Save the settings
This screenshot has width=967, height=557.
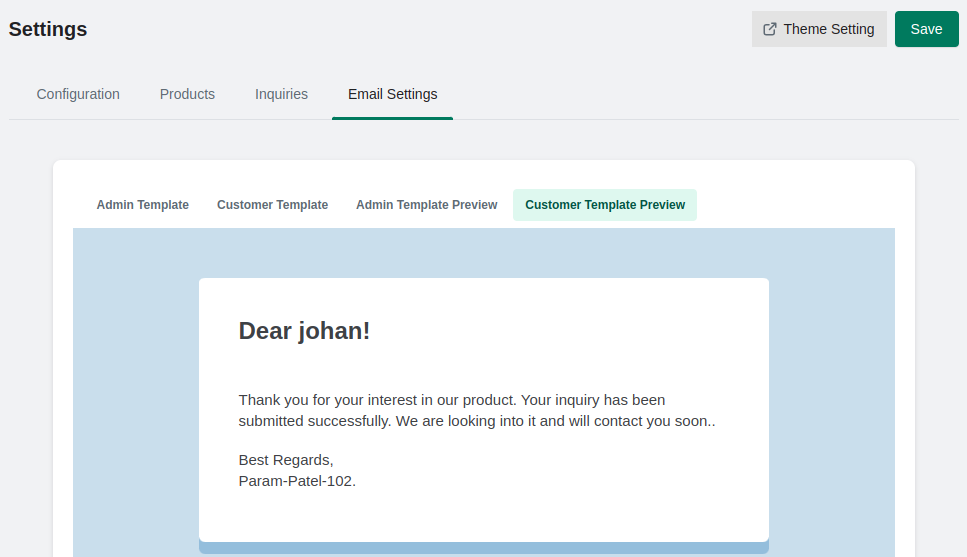click(x=926, y=29)
